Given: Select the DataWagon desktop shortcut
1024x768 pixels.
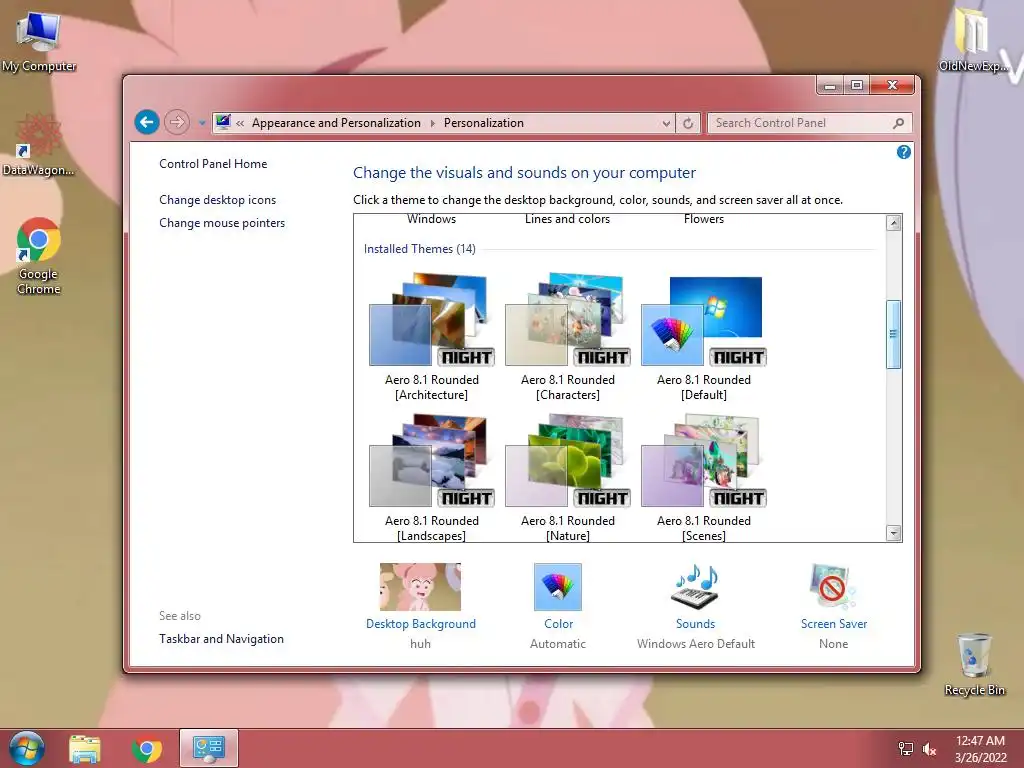Looking at the screenshot, I should pyautogui.click(x=39, y=144).
